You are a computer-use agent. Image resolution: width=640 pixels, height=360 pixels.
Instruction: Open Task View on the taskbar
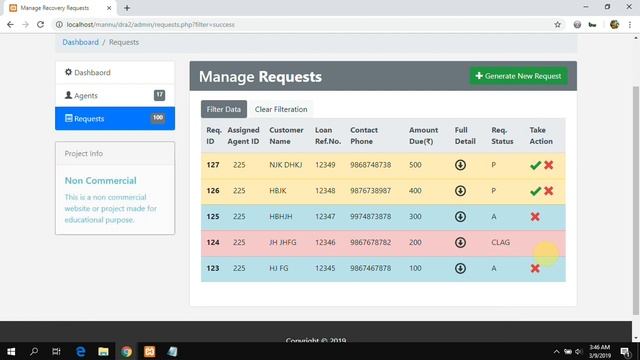coord(56,351)
